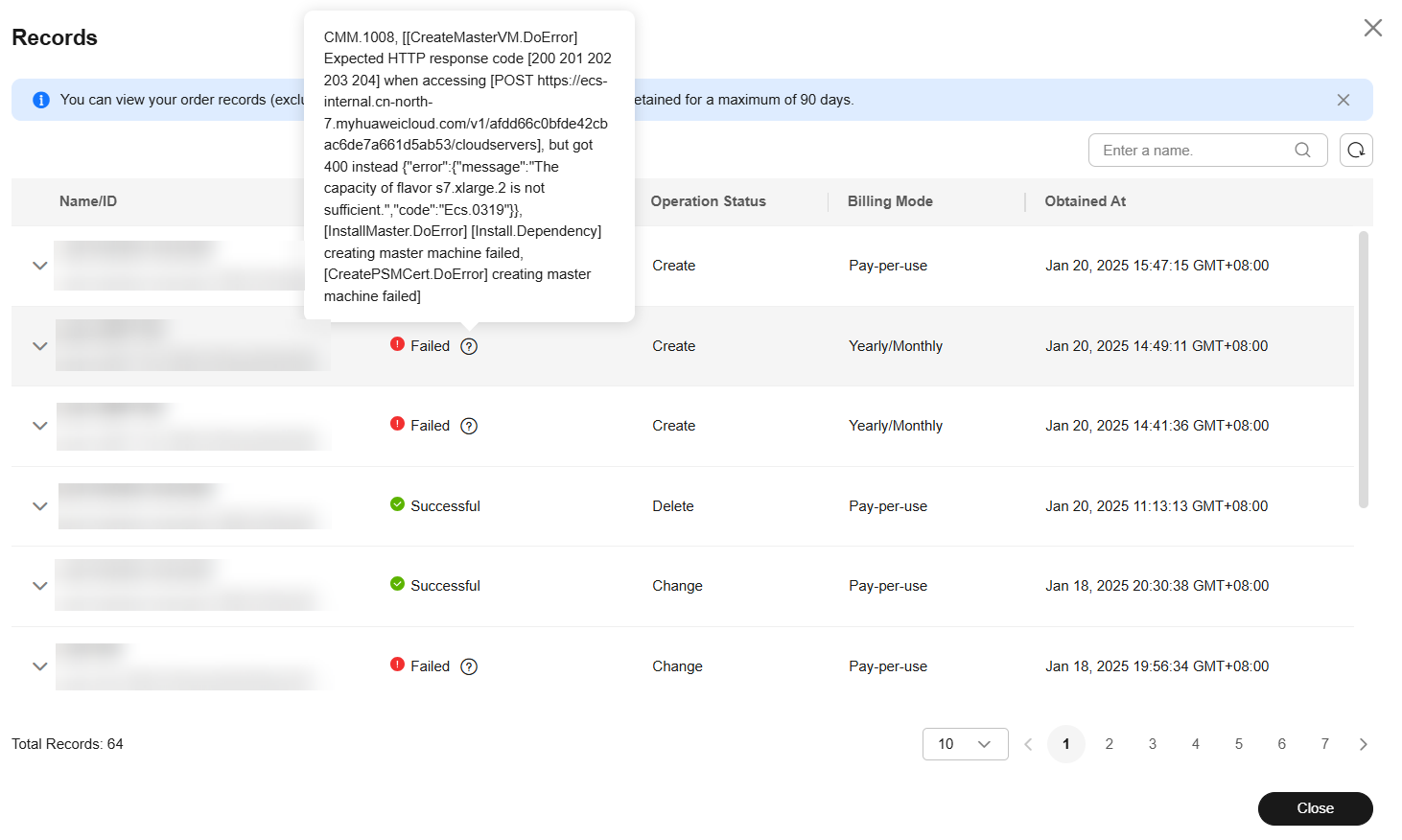Viewport: 1402px width, 840px height.
Task: Open help icon beside 19:56:34 Failed status
Action: (469, 666)
